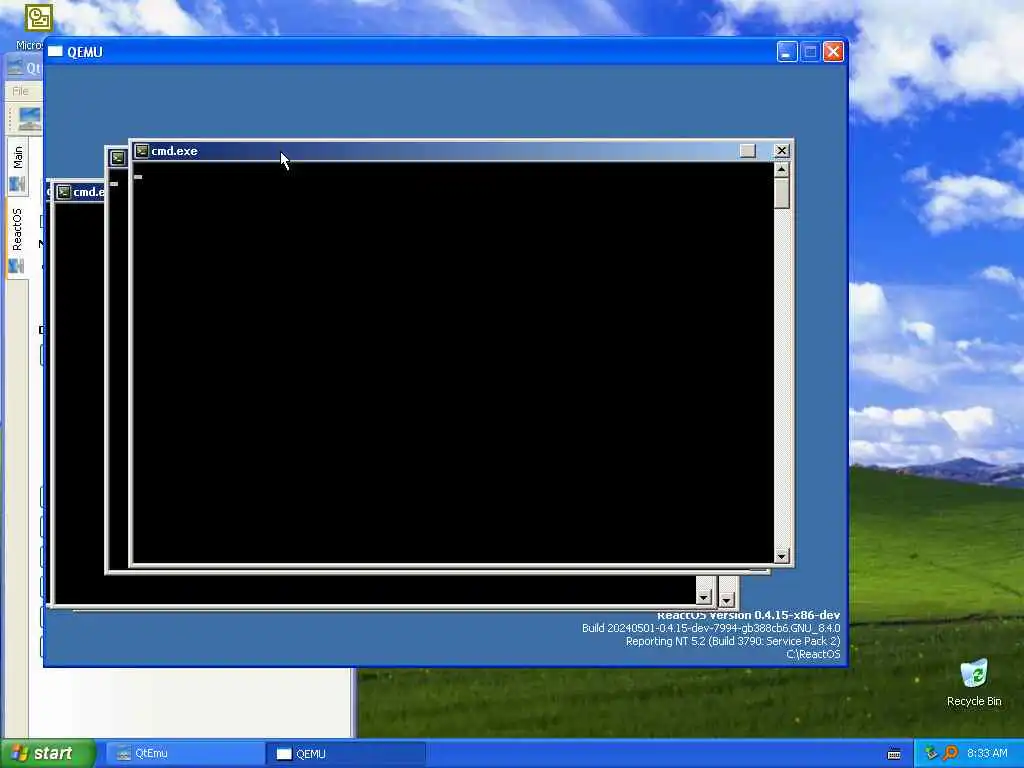Click the QEMU taskbar button
Viewport: 1024px width, 768px height.
pyautogui.click(x=345, y=754)
